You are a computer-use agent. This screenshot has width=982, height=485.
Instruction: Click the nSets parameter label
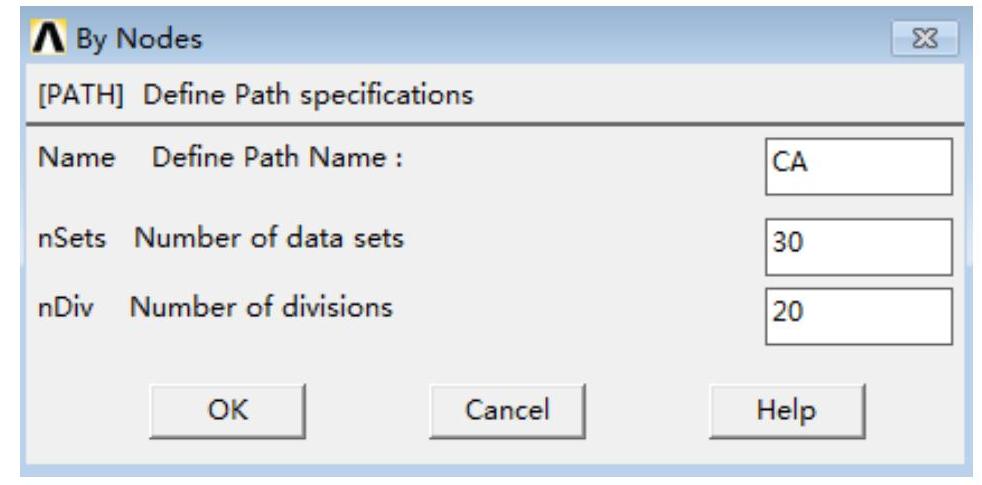coord(66,240)
